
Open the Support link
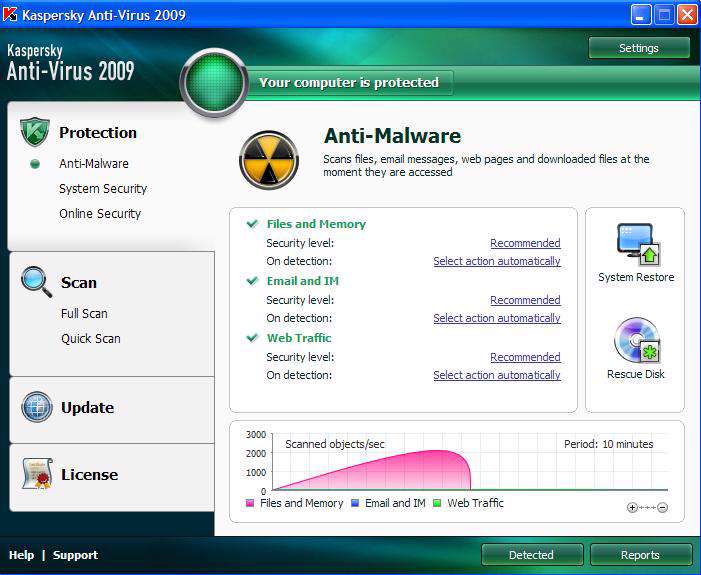[75, 555]
